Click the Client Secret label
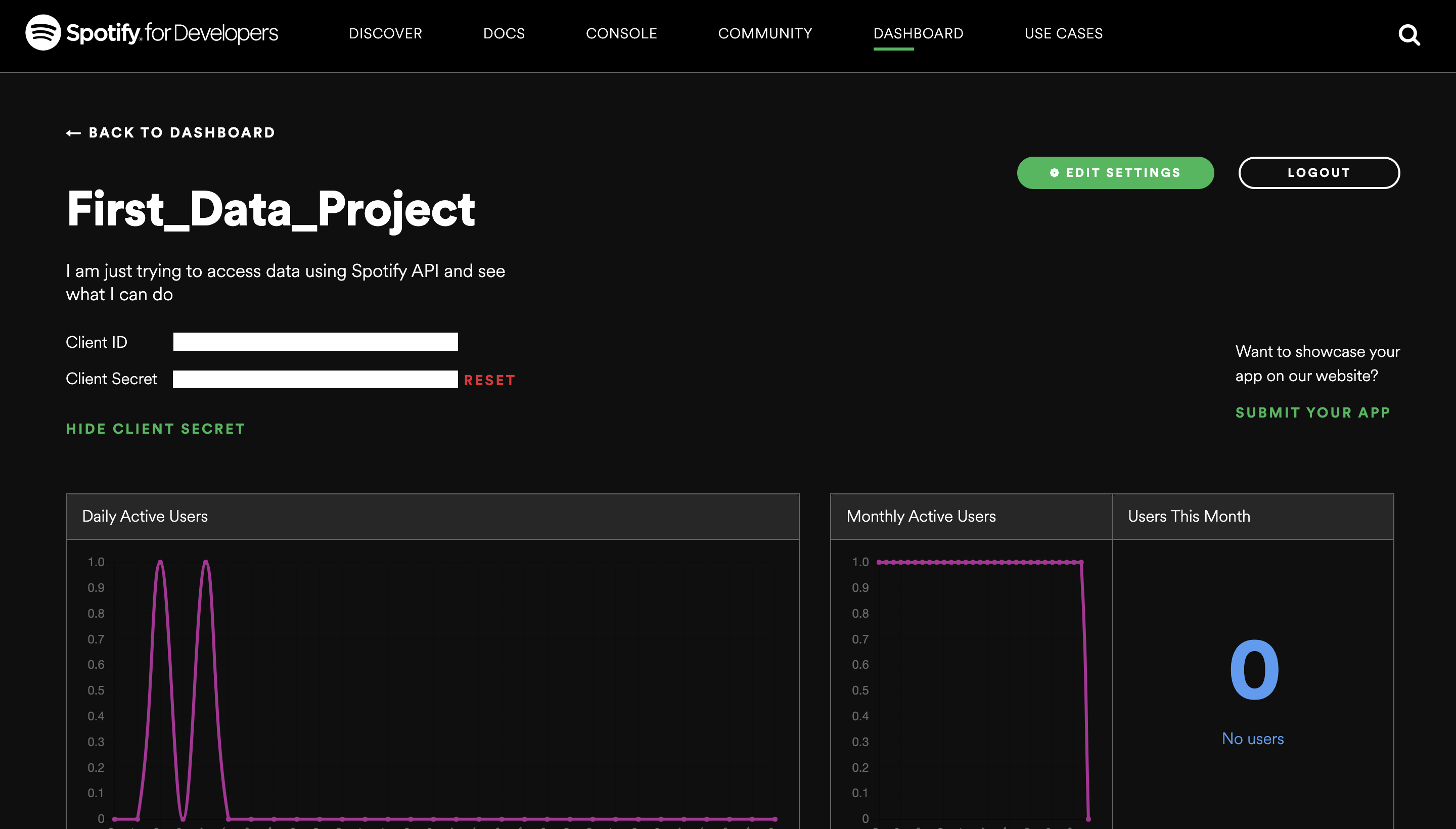Image resolution: width=1456 pixels, height=829 pixels. [111, 379]
